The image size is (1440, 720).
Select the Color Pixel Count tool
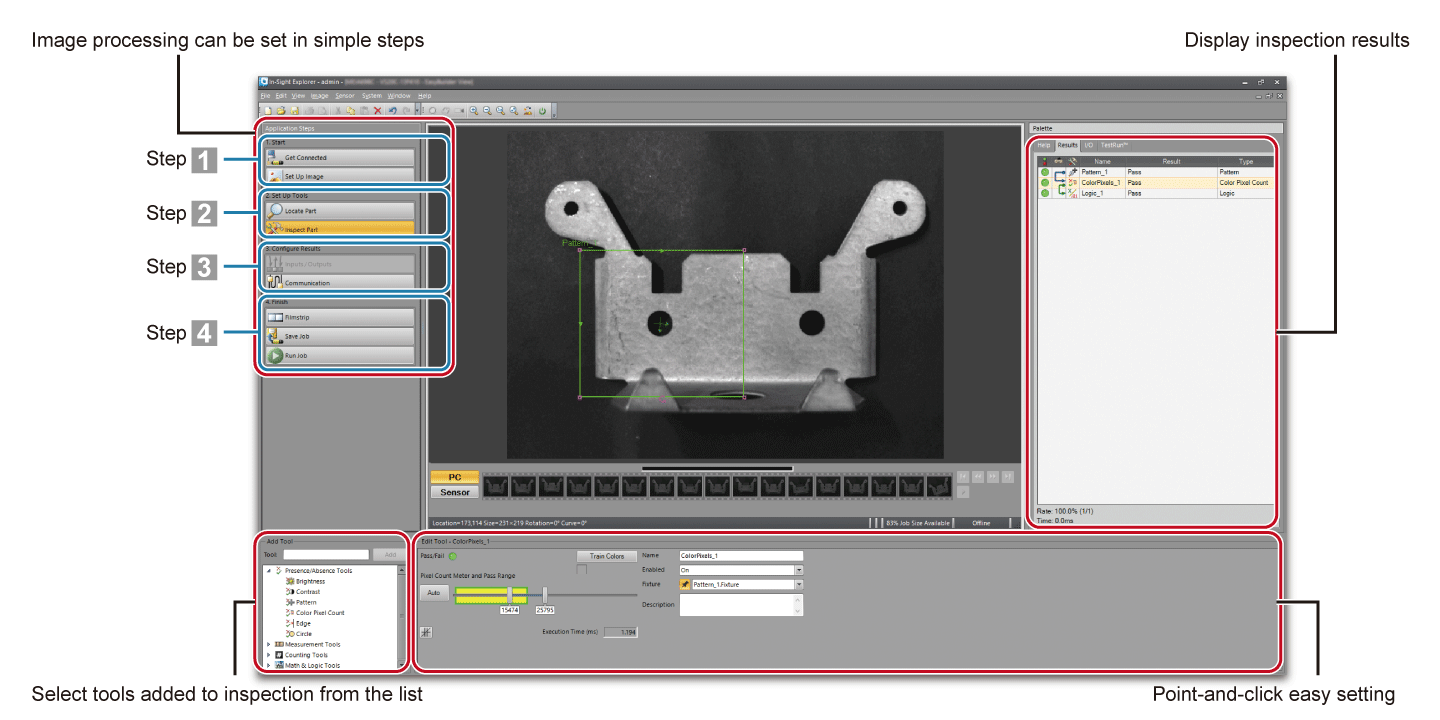319,613
